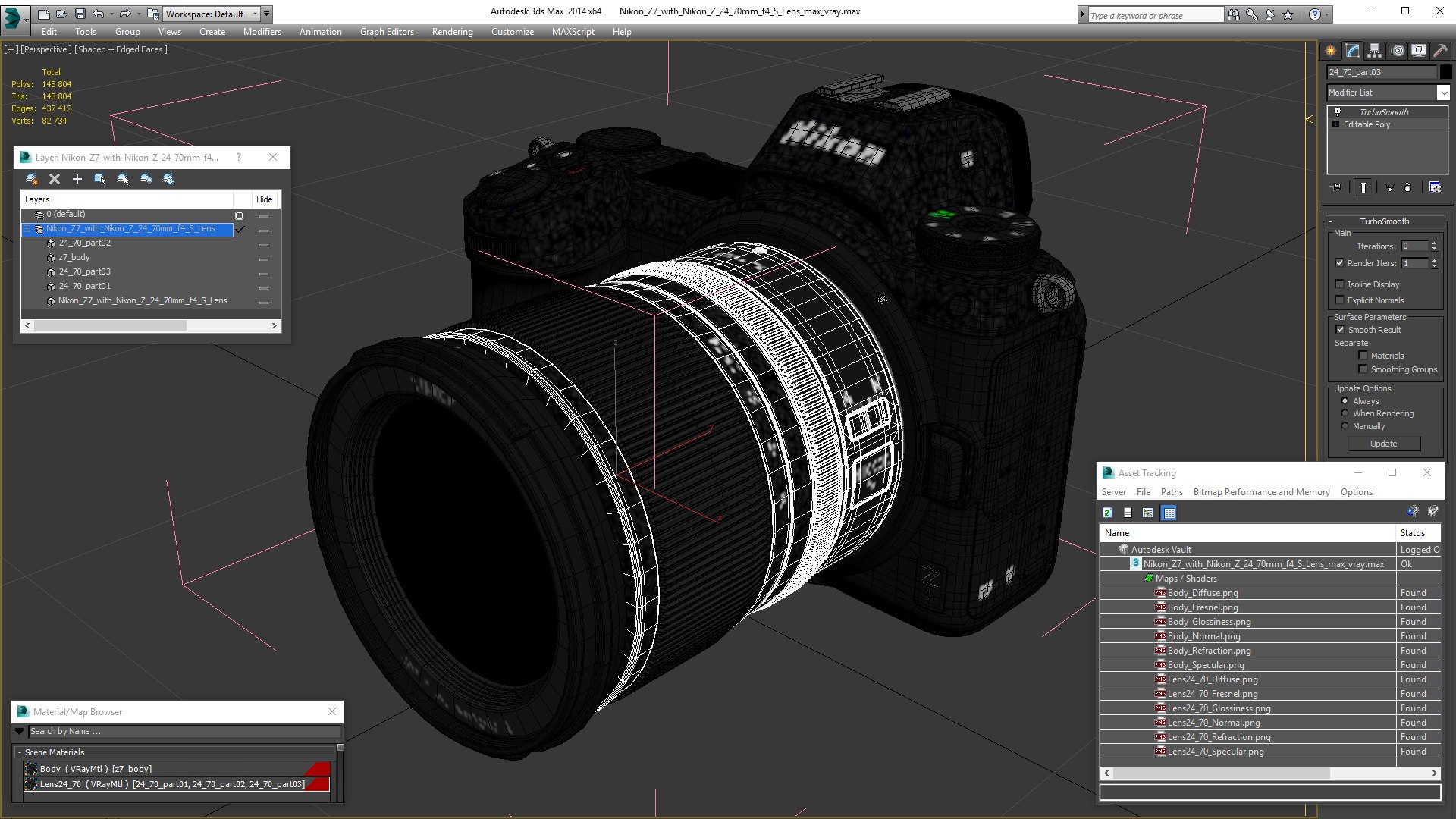Toggle the TurboSmooth lightbulb visibility
1456x819 pixels.
point(1338,111)
